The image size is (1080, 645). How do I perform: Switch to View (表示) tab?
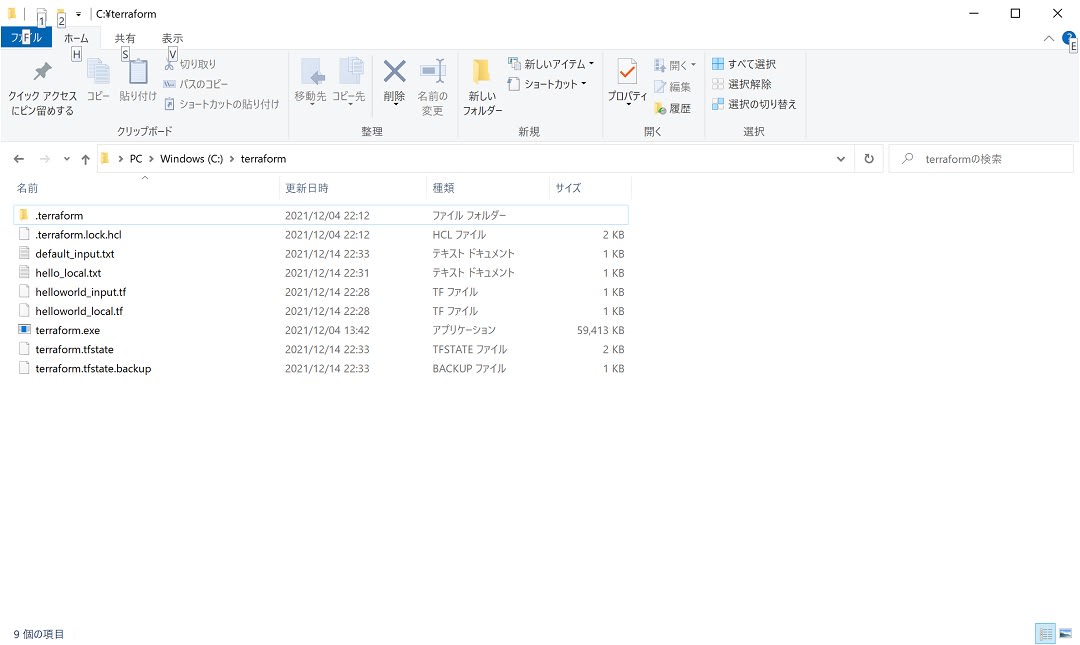[172, 38]
